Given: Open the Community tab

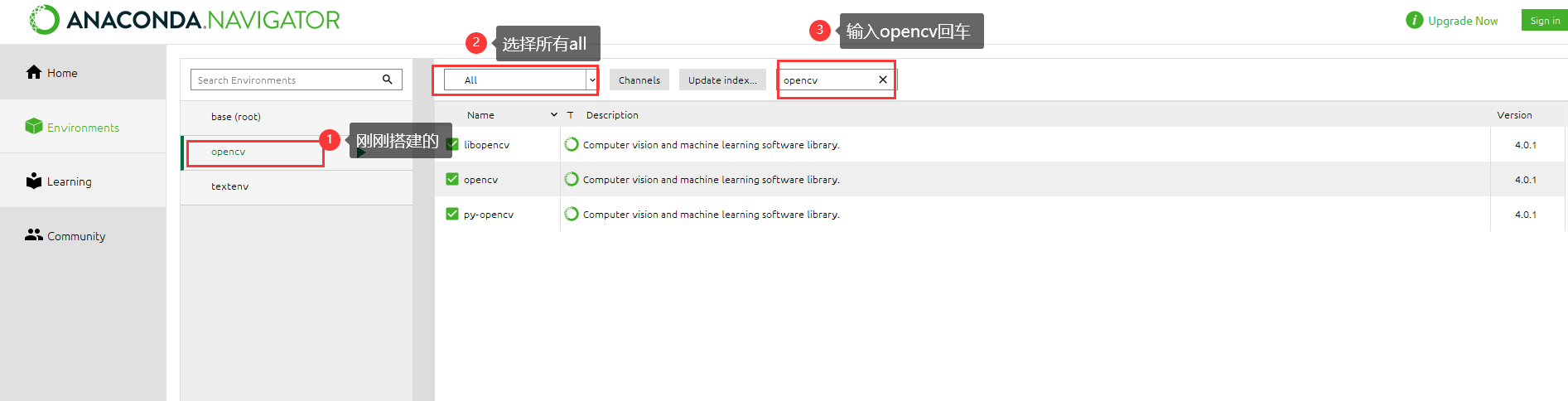Looking at the screenshot, I should click(83, 236).
